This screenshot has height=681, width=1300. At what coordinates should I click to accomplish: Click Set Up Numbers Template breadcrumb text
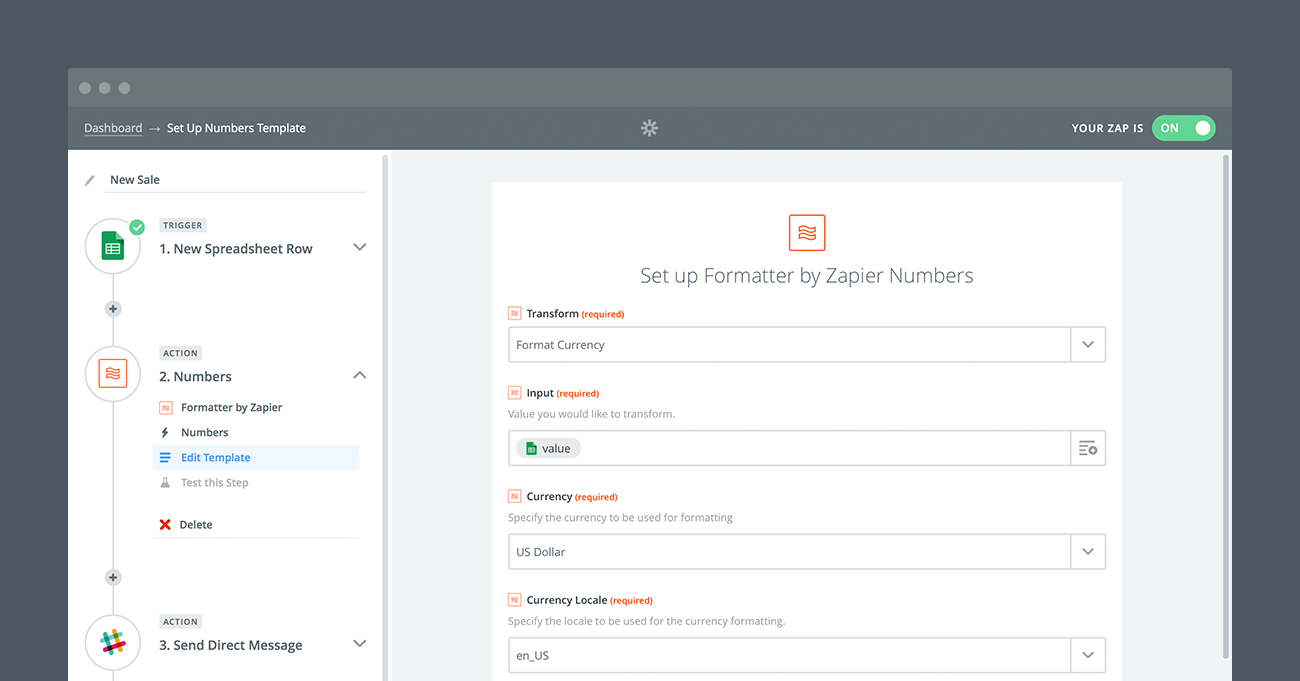[236, 128]
